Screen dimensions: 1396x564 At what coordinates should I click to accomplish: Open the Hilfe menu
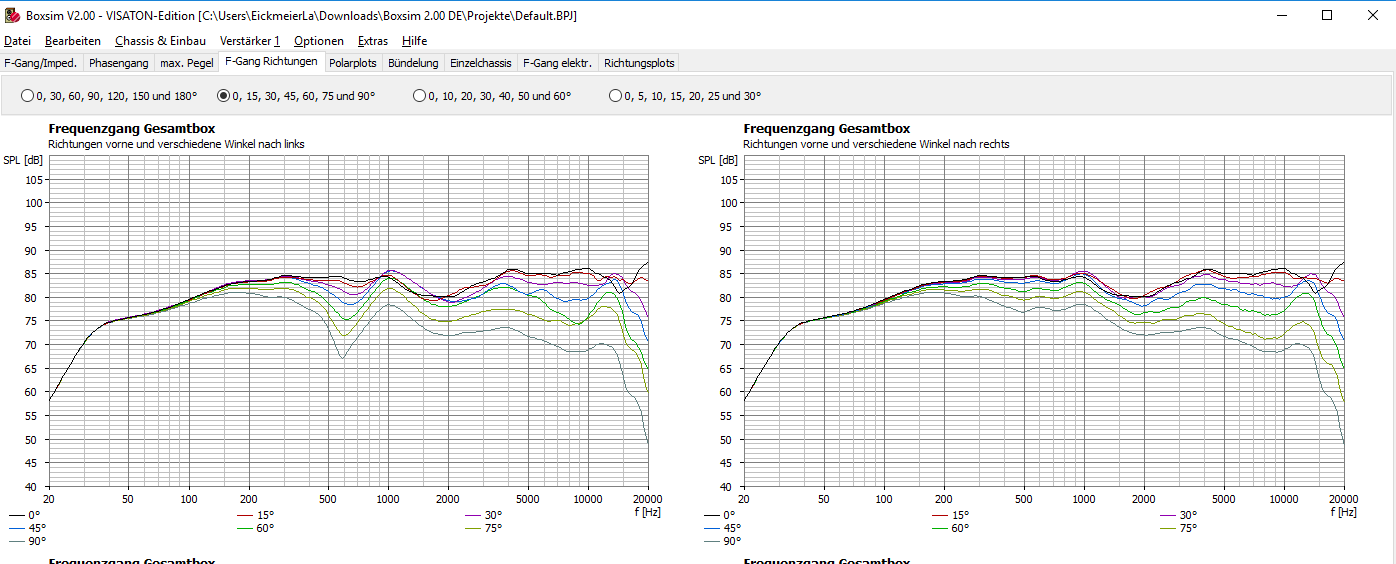[414, 41]
